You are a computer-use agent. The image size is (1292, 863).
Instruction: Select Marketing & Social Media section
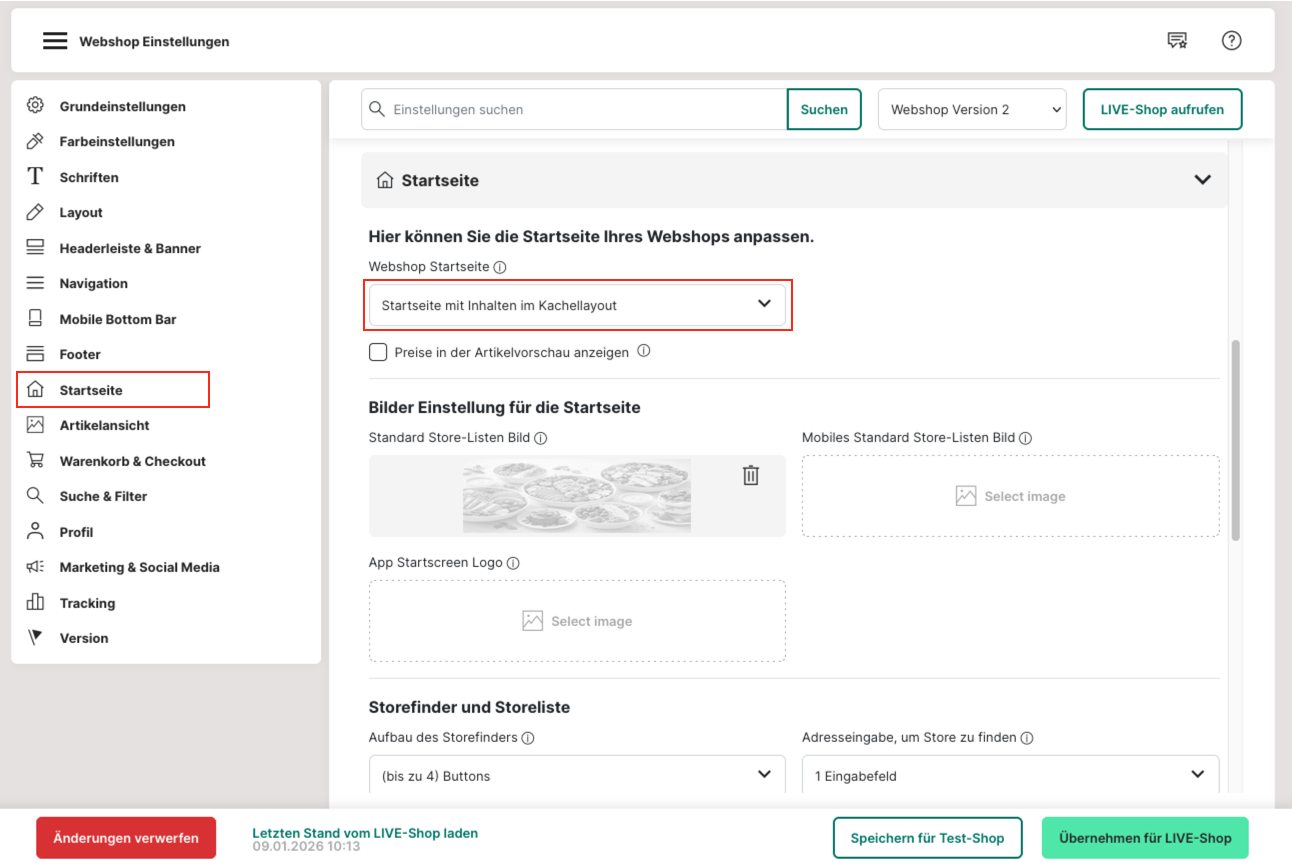[139, 567]
